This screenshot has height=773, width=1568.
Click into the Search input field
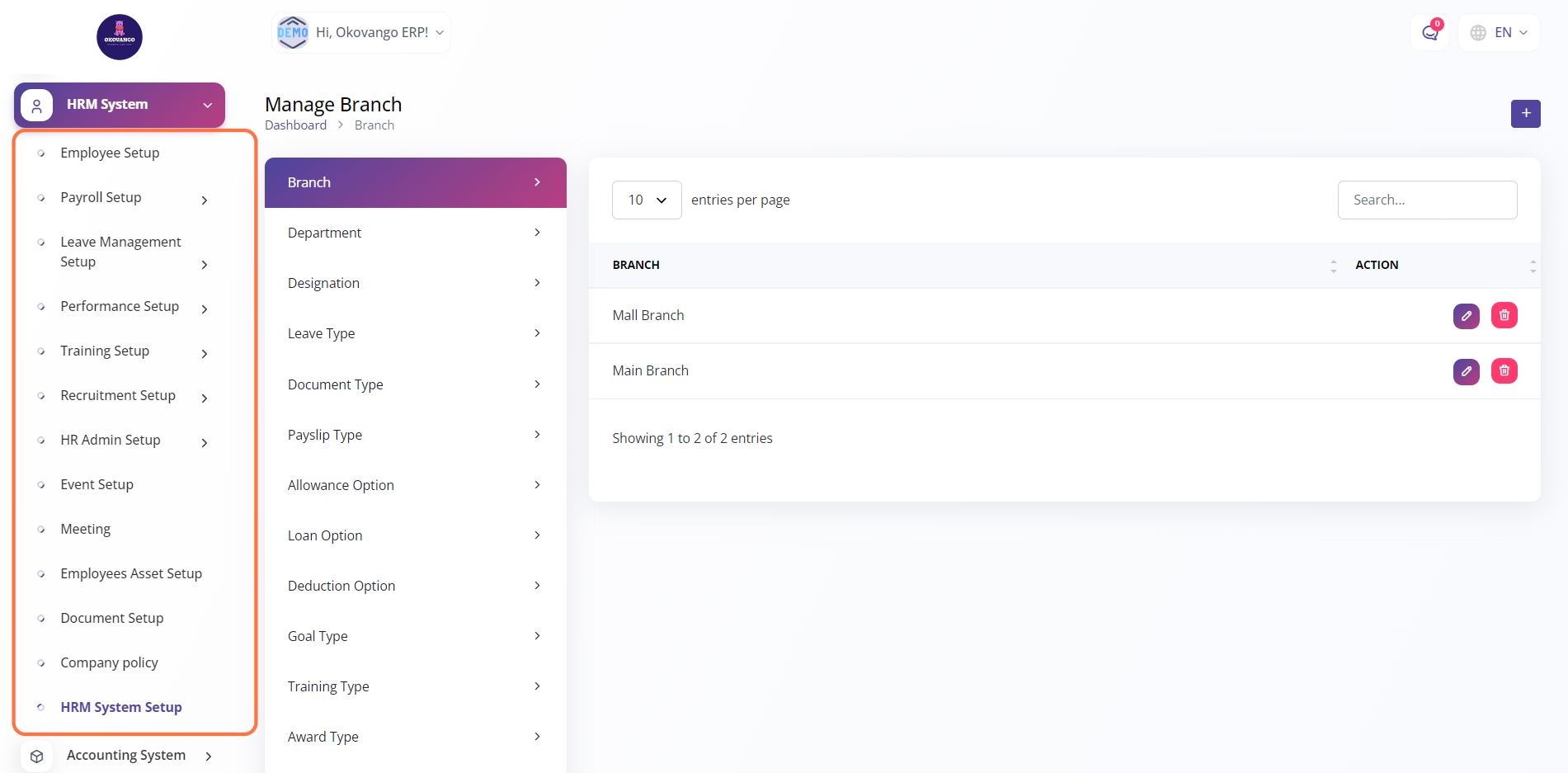pyautogui.click(x=1427, y=200)
